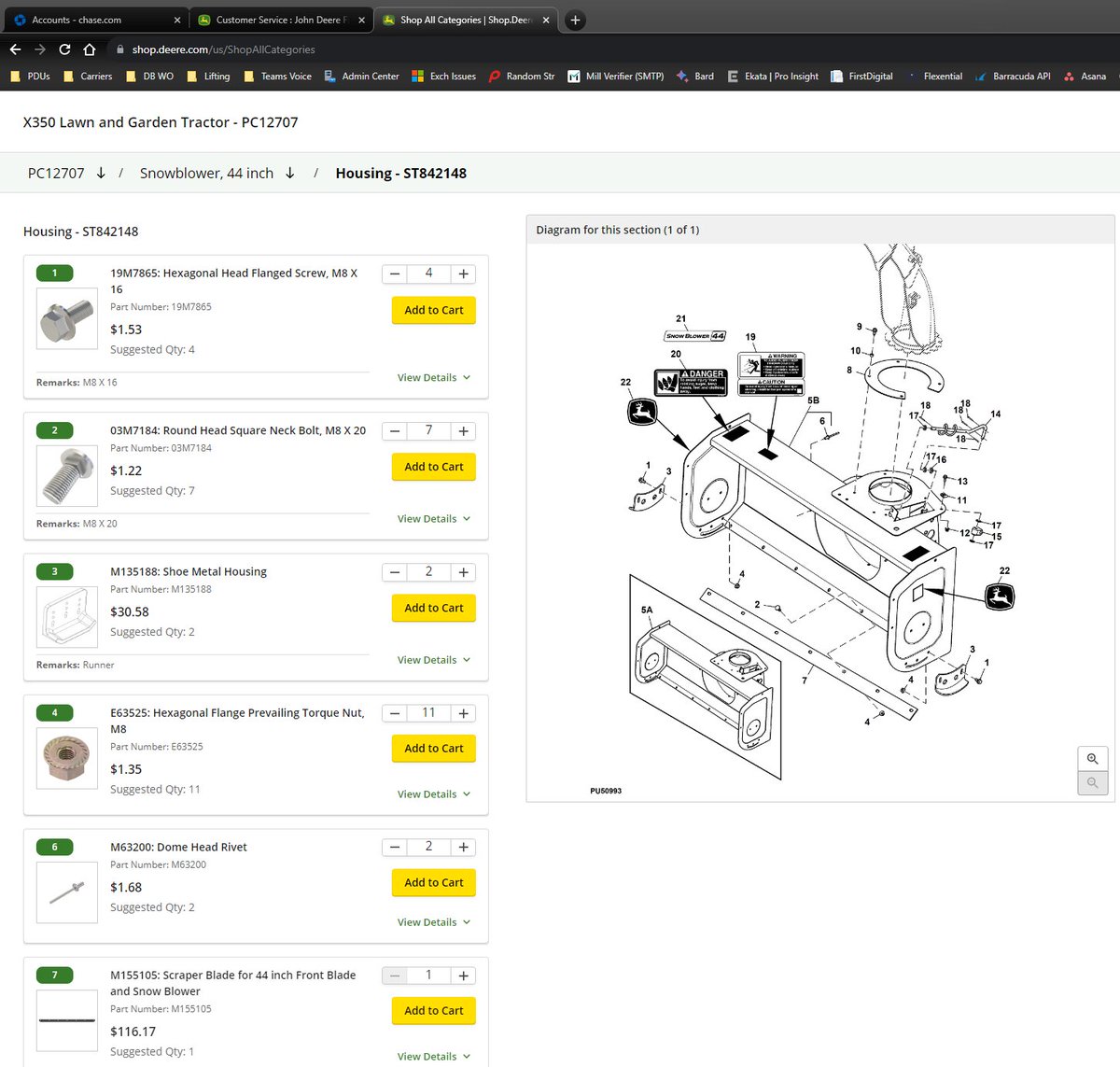Viewport: 1120px width, 1067px height.
Task: Zoom out on the parts diagram
Action: pyautogui.click(x=1092, y=783)
